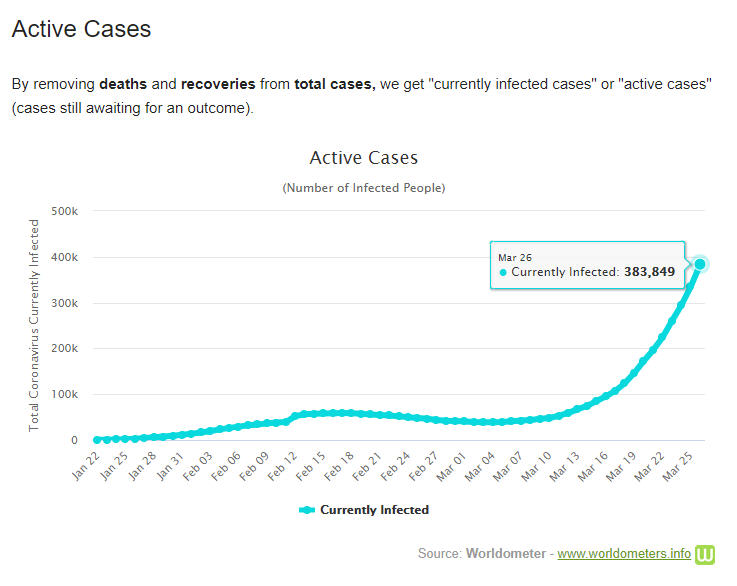Screen dimensions: 737x586
Task: Click the green Worldometer W logo
Action: (x=707, y=553)
